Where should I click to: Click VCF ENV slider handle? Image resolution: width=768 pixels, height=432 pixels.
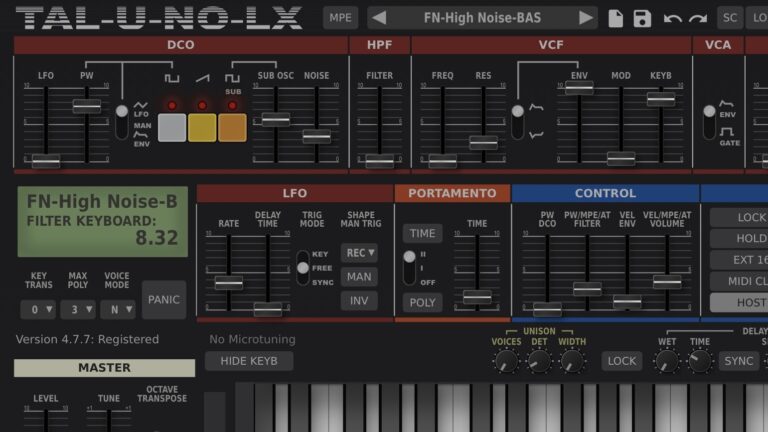coord(579,87)
